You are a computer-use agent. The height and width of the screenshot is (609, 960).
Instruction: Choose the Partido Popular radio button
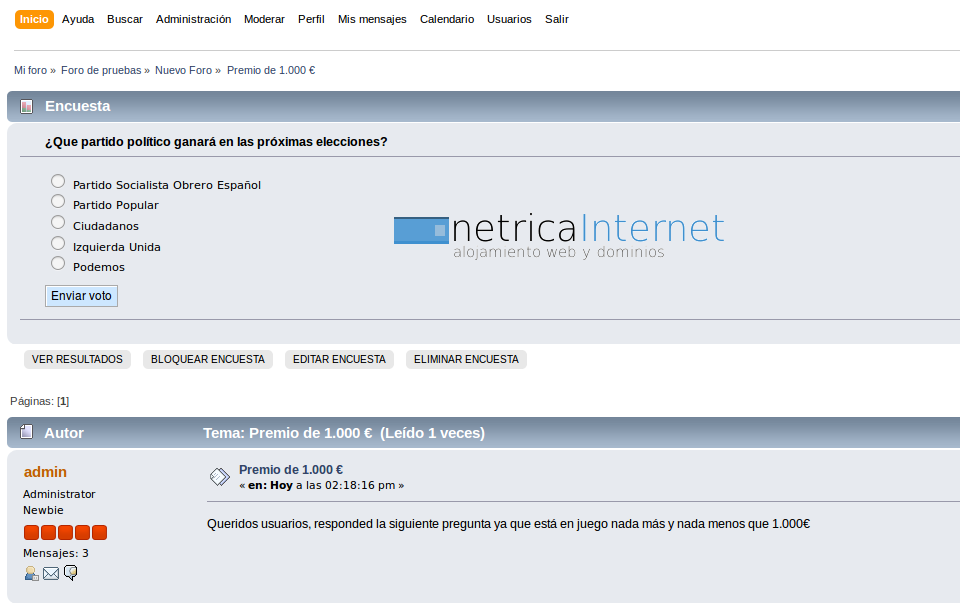pos(58,202)
